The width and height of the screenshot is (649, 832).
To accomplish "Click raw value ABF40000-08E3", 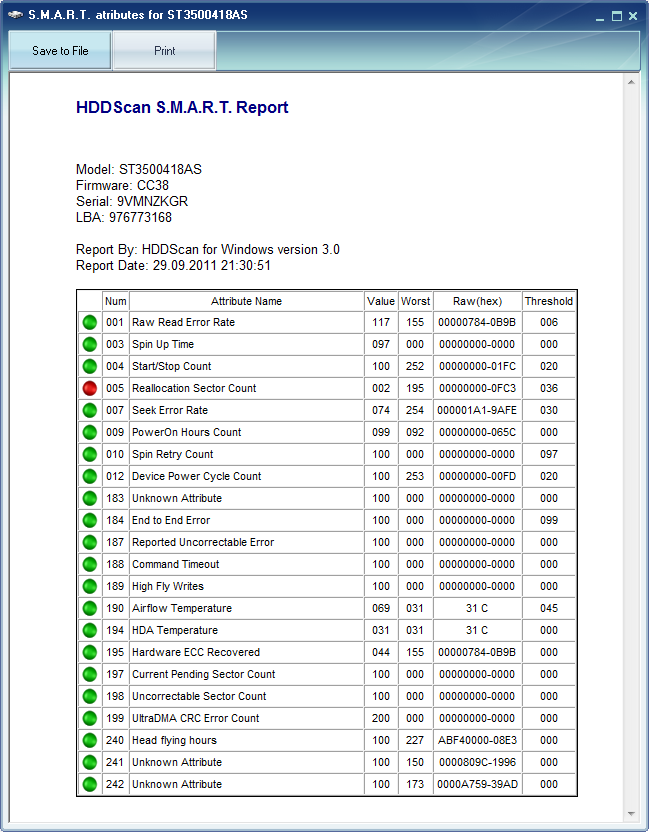I will click(477, 740).
